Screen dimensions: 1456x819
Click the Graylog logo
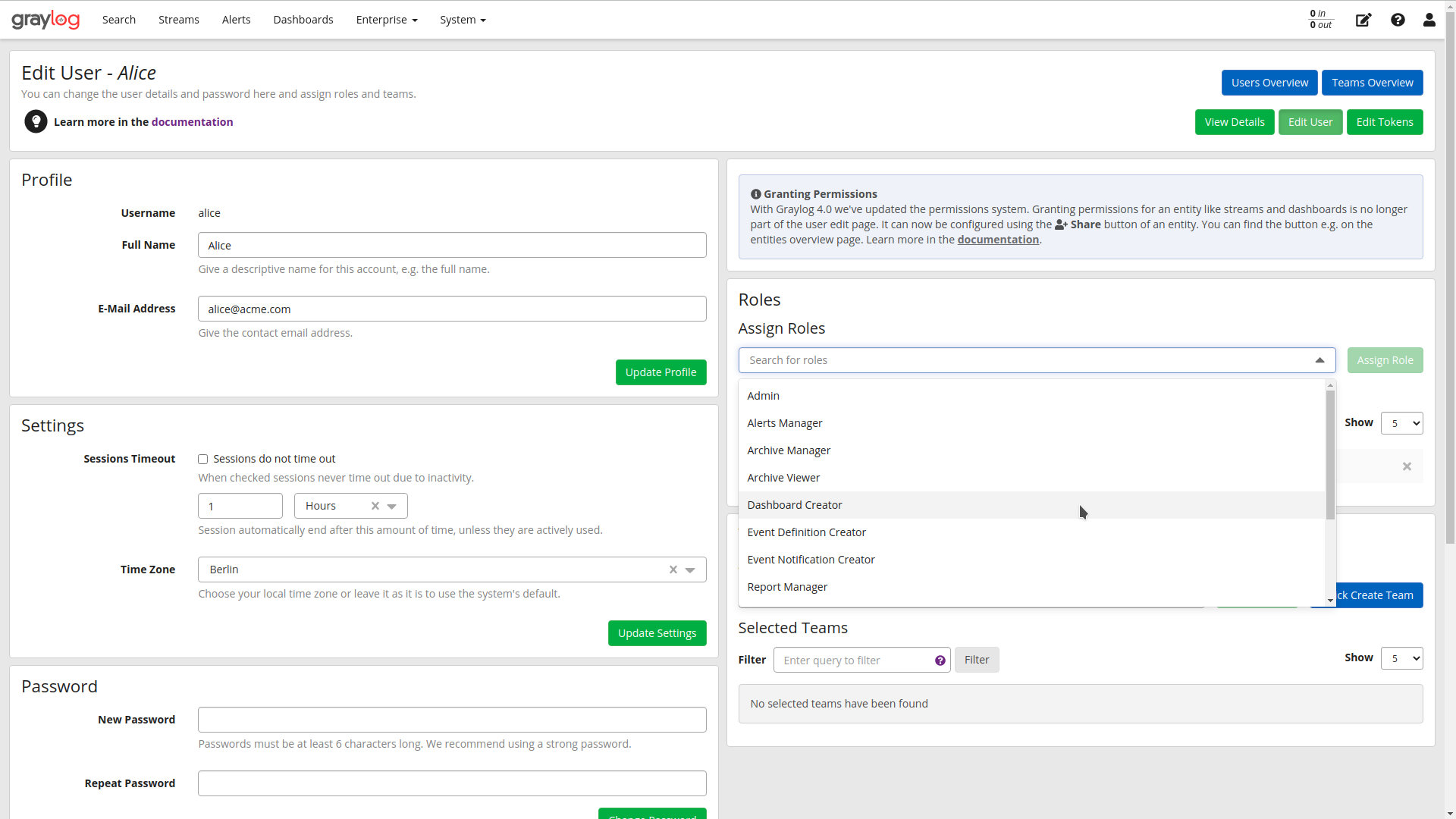click(45, 20)
